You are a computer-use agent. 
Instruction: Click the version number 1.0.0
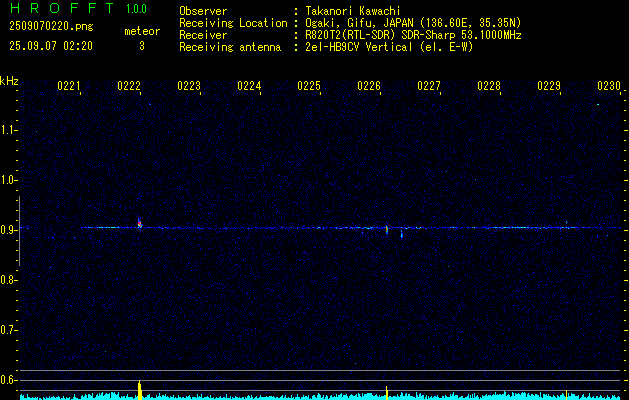pos(136,9)
